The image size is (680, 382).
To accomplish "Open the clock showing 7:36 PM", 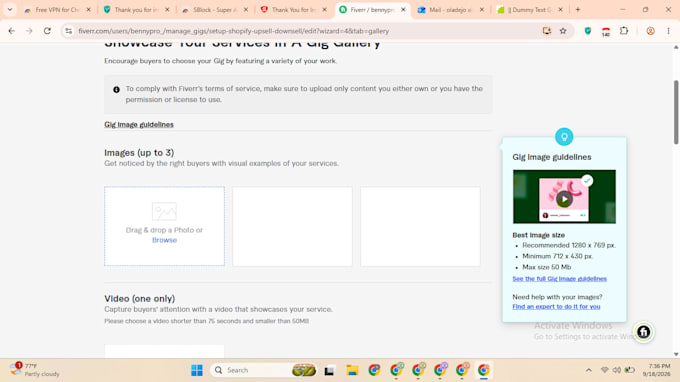I will (x=656, y=370).
